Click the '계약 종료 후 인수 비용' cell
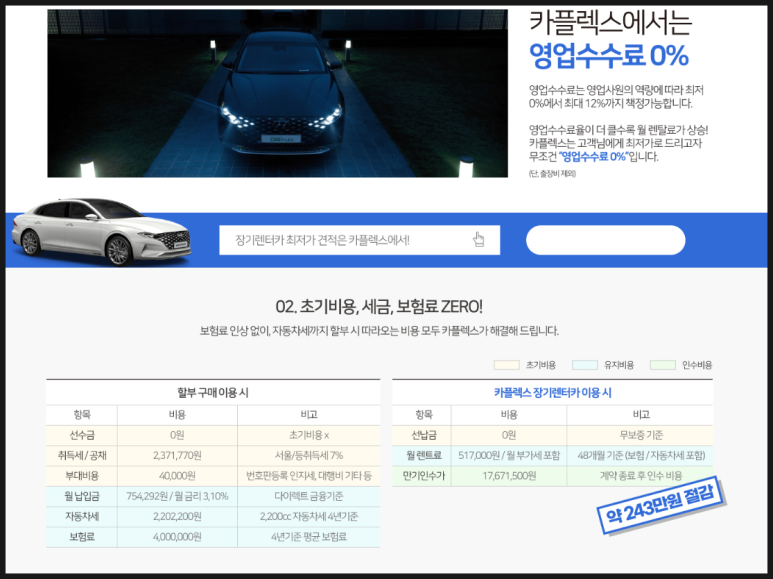This screenshot has width=773, height=579. (x=641, y=476)
